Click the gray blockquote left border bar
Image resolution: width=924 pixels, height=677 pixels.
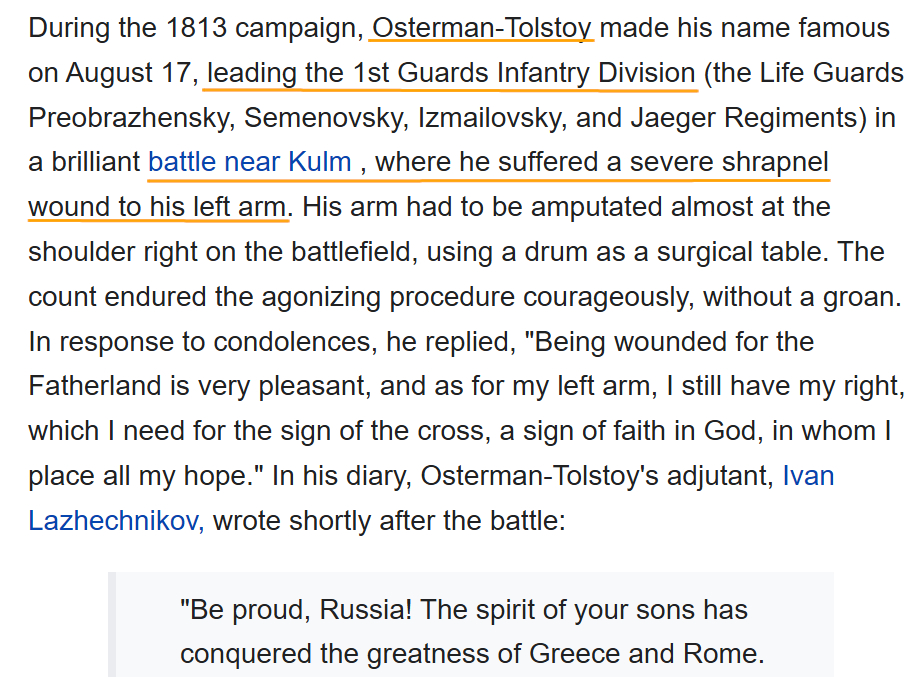pyautogui.click(x=112, y=624)
